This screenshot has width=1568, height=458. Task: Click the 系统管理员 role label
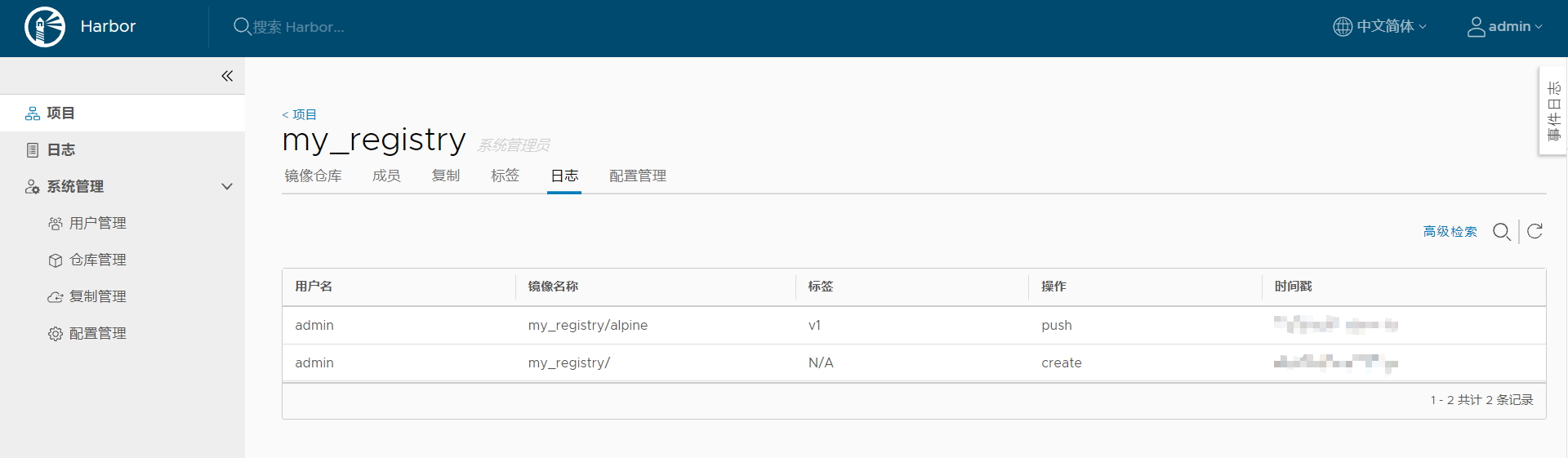coord(514,145)
